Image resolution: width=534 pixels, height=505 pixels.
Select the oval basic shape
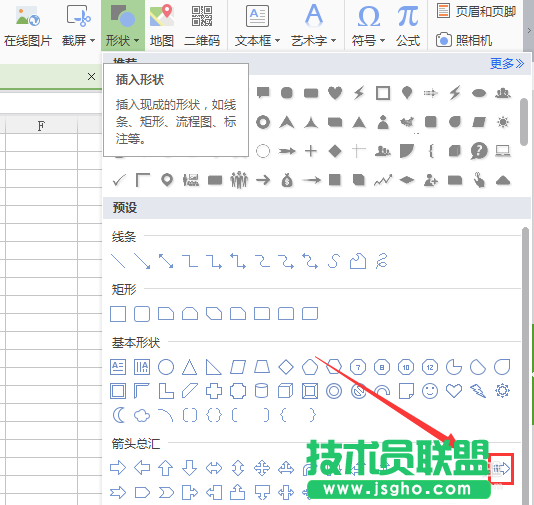coord(166,367)
